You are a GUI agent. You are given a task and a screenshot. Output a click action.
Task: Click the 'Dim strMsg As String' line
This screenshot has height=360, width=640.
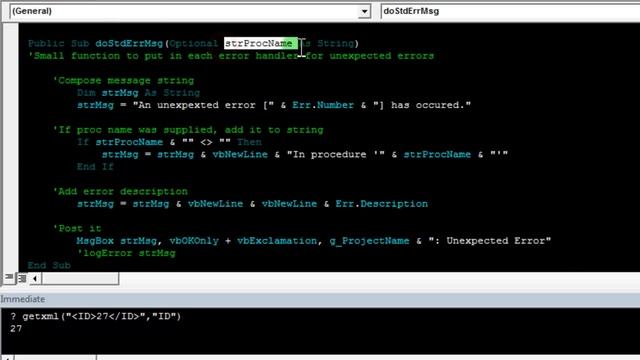click(138, 93)
